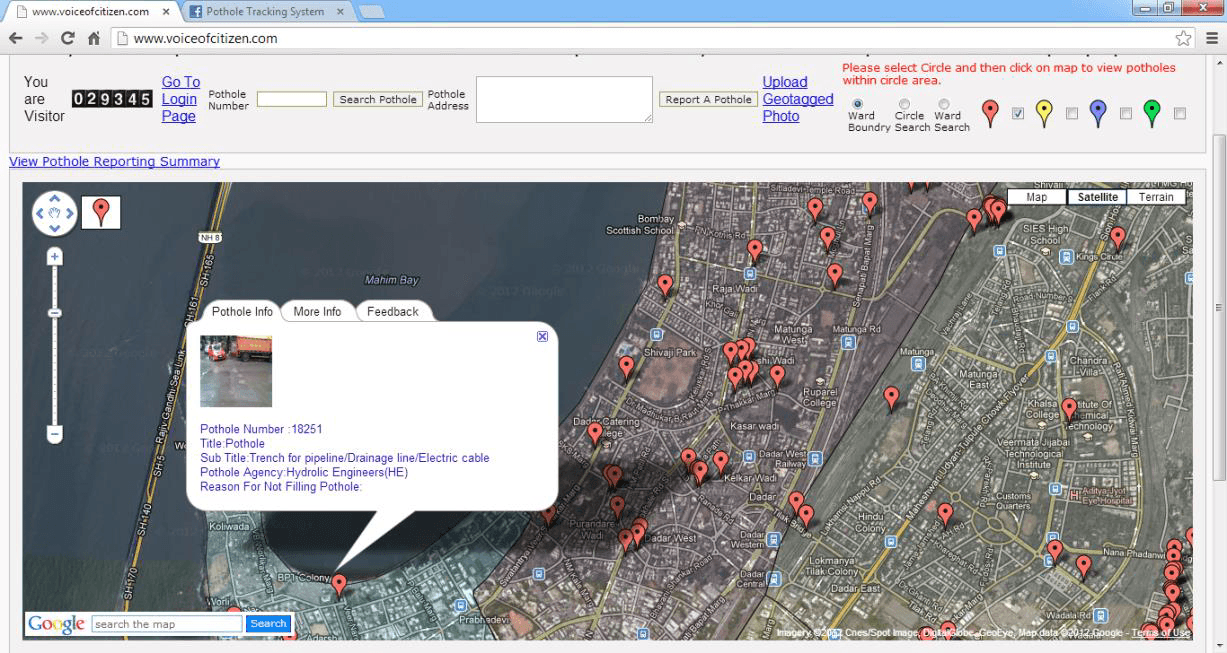The height and width of the screenshot is (653, 1227).
Task: Open Chrome menu icon
Action: click(x=1211, y=38)
